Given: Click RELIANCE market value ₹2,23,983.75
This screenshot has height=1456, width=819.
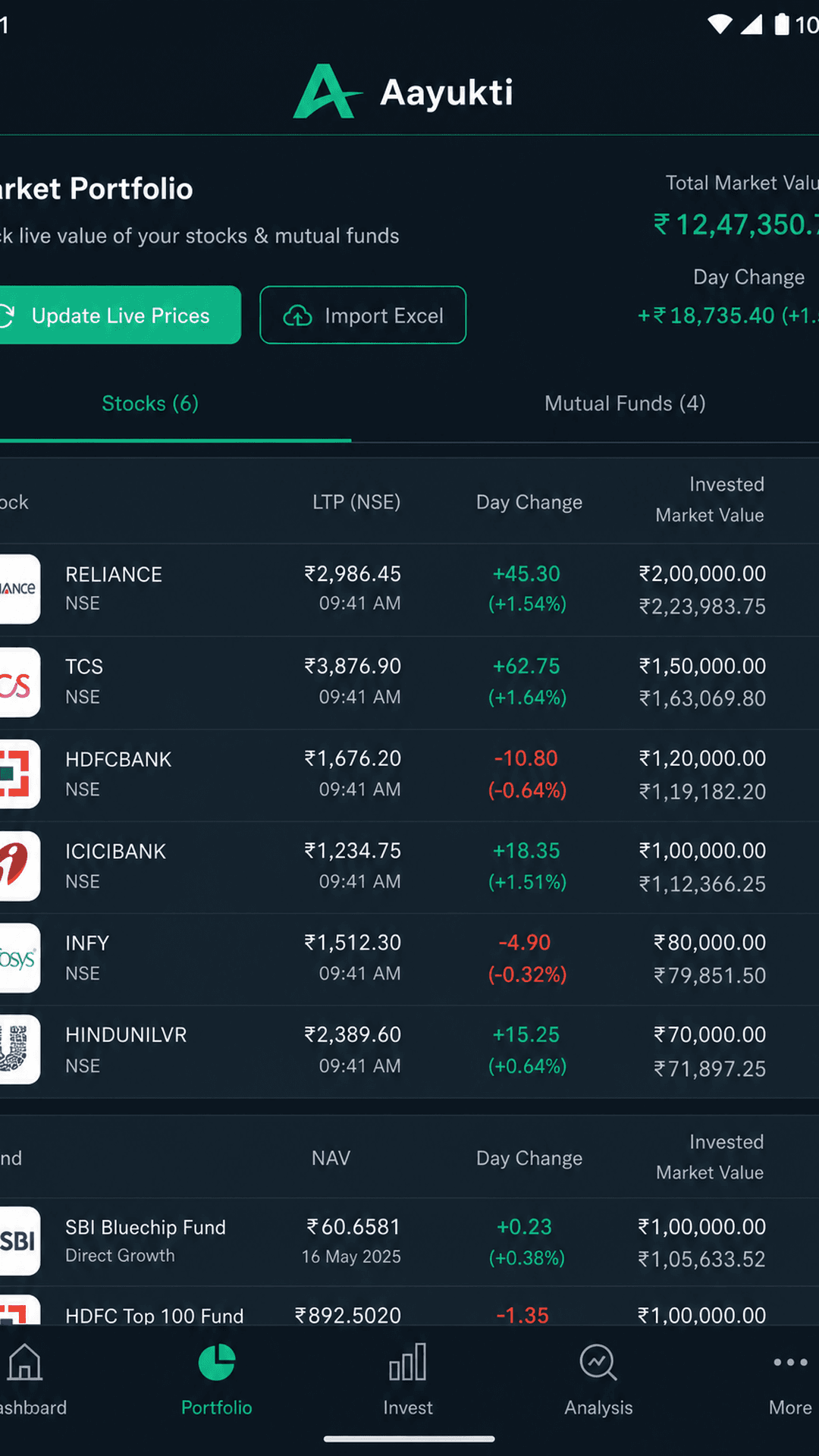Looking at the screenshot, I should point(702,607).
